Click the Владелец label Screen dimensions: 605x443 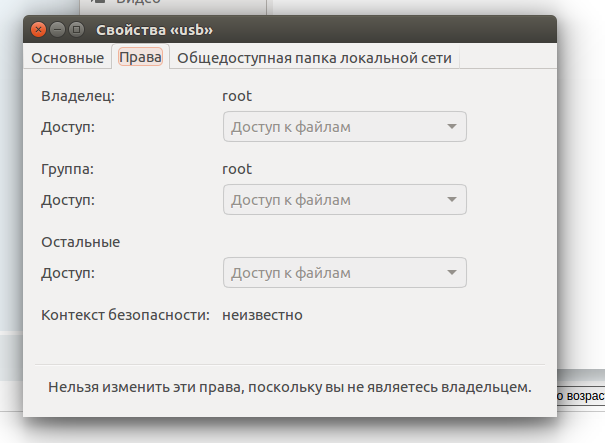(78, 96)
